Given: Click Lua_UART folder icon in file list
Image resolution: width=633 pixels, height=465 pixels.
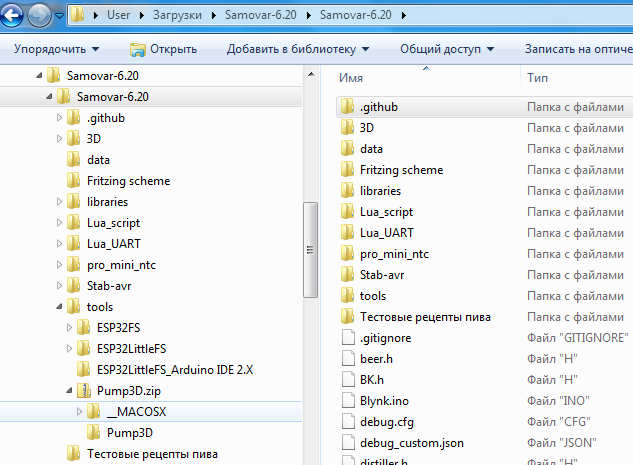Looking at the screenshot, I should coord(347,232).
